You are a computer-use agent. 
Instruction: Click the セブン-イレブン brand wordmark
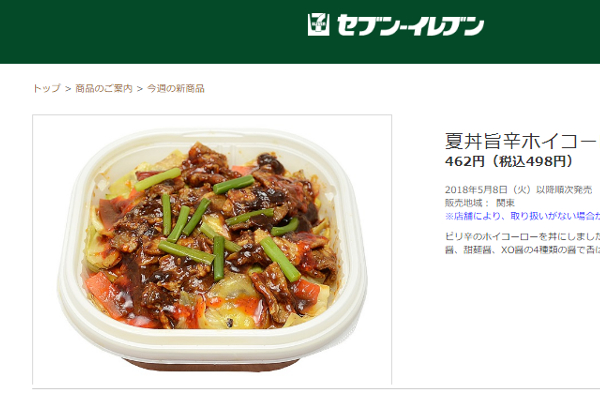pyautogui.click(x=410, y=25)
